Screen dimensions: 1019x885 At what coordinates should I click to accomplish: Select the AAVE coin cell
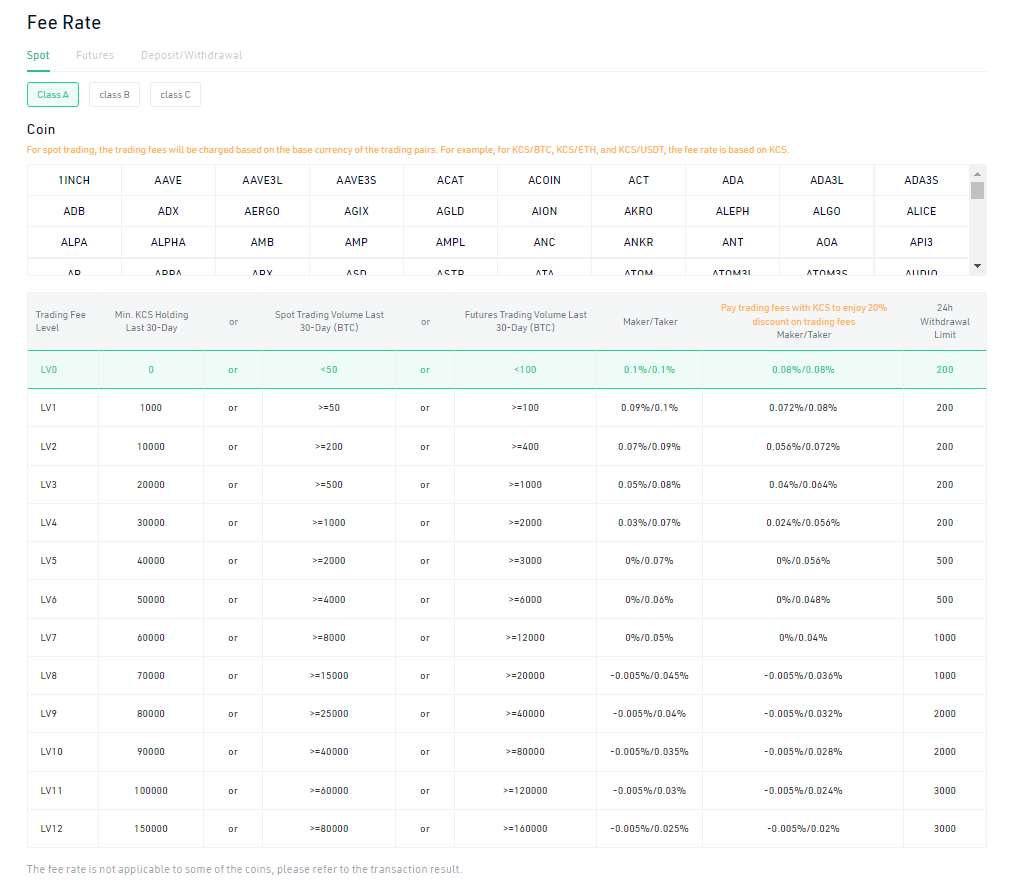(x=168, y=180)
